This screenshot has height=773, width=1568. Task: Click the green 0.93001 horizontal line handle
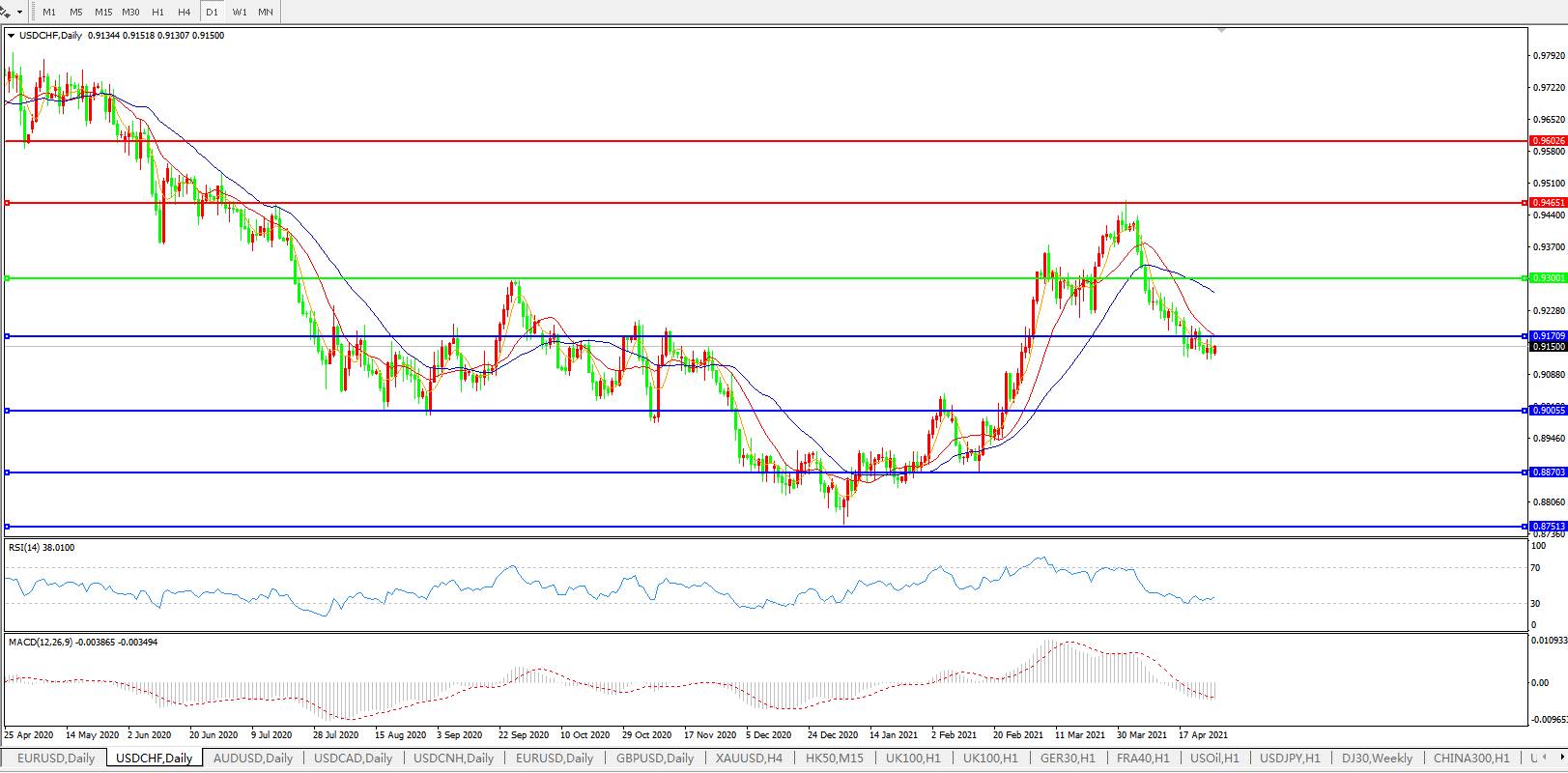[7, 278]
